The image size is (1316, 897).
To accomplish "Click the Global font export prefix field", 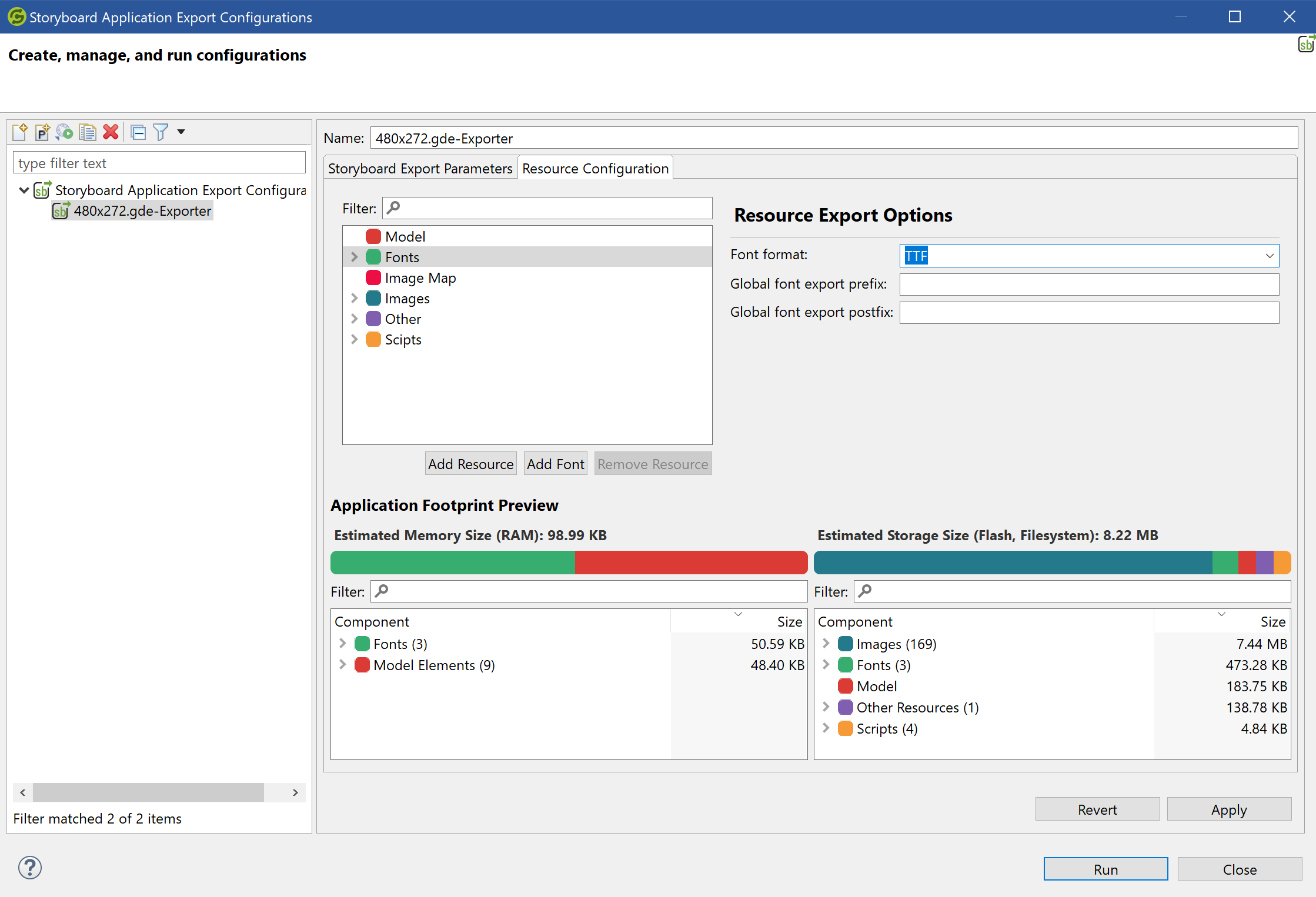I will [x=1089, y=285].
